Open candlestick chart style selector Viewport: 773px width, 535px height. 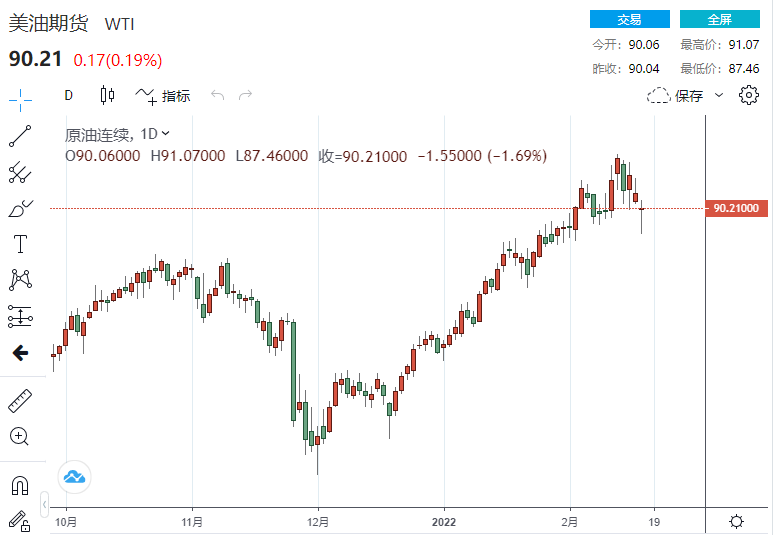(108, 96)
